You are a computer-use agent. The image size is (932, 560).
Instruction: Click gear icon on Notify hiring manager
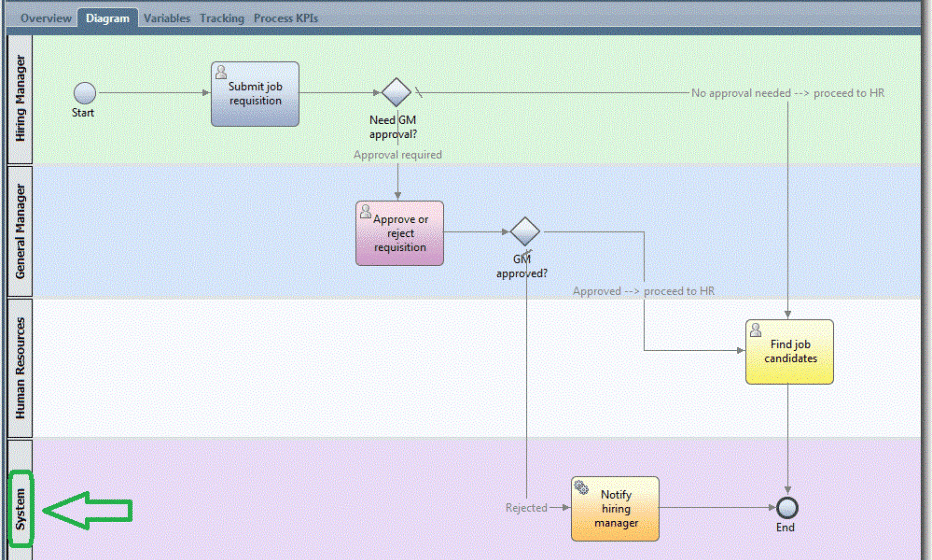582,487
